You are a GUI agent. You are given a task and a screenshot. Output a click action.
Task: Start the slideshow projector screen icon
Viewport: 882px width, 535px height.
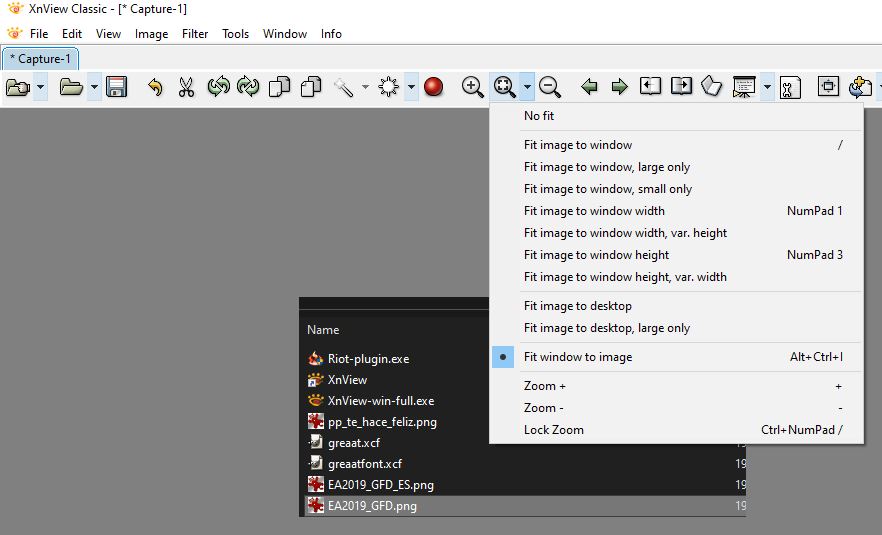pyautogui.click(x=743, y=87)
